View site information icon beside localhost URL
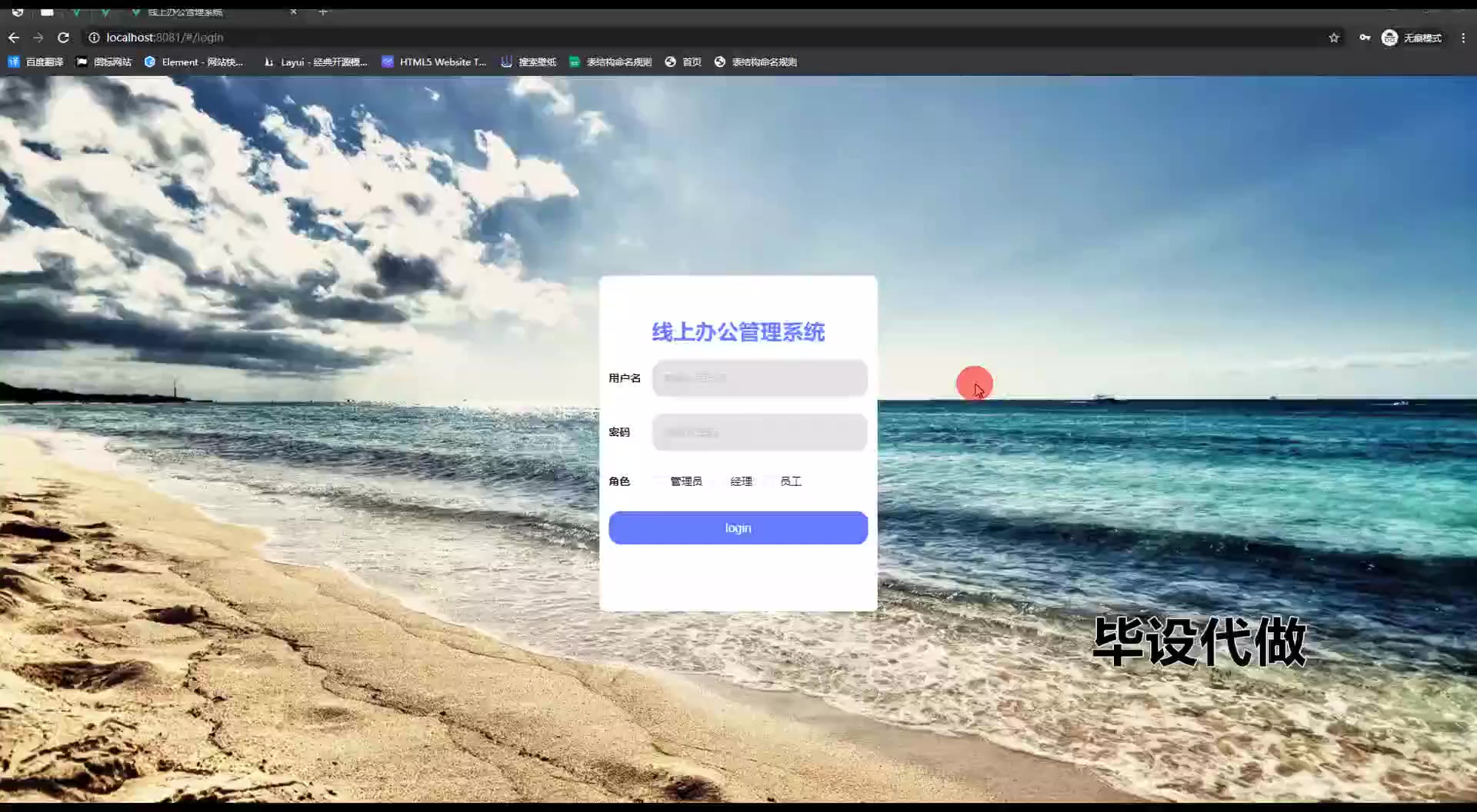The width and height of the screenshot is (1477, 812). (x=94, y=38)
